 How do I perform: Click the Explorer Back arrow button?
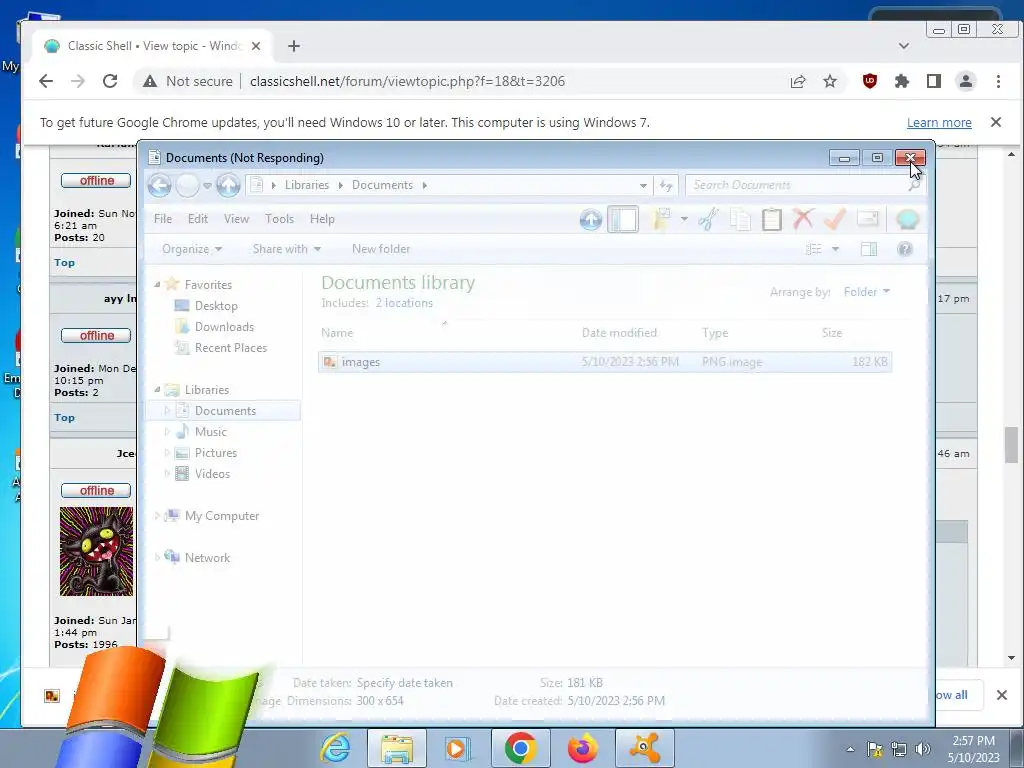(x=159, y=185)
